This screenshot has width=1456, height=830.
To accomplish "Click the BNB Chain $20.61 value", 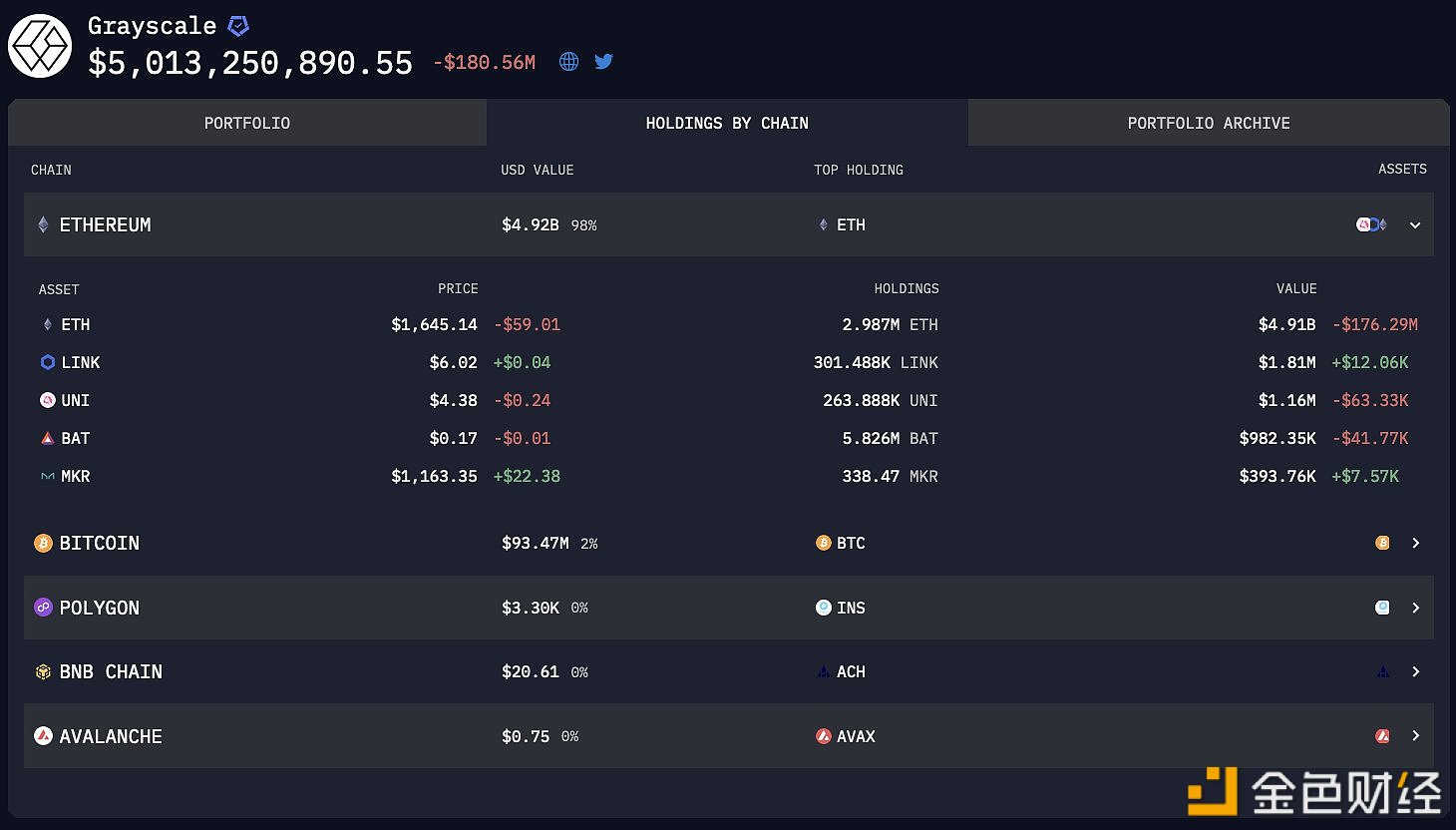I will point(531,672).
